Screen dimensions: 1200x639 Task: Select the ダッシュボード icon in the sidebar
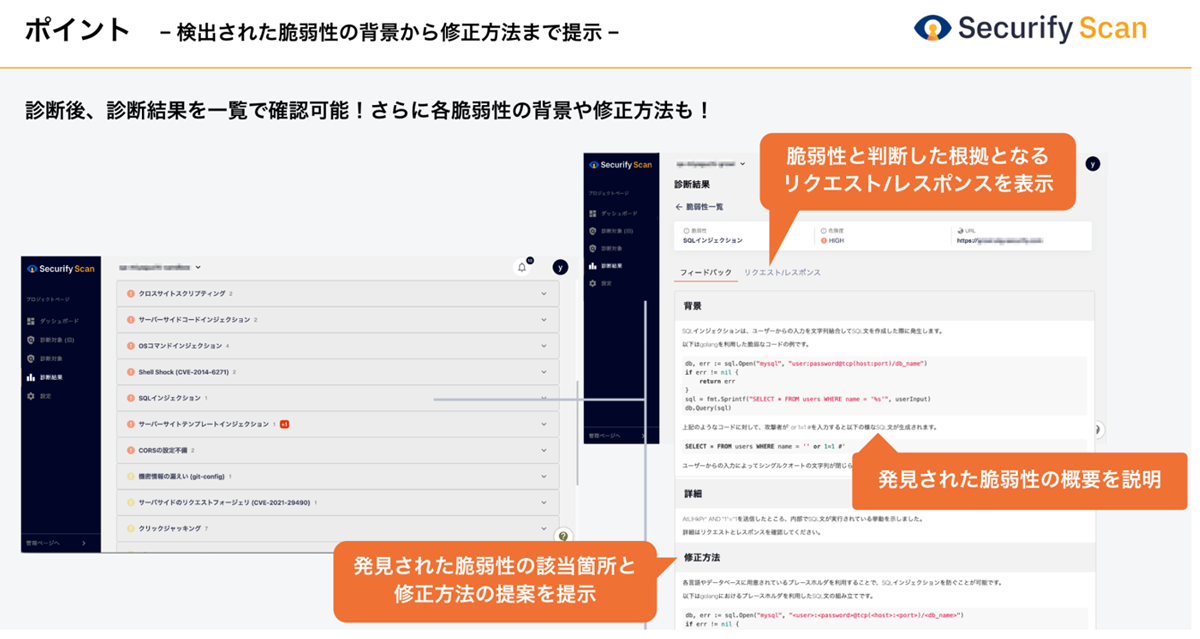pos(30,322)
